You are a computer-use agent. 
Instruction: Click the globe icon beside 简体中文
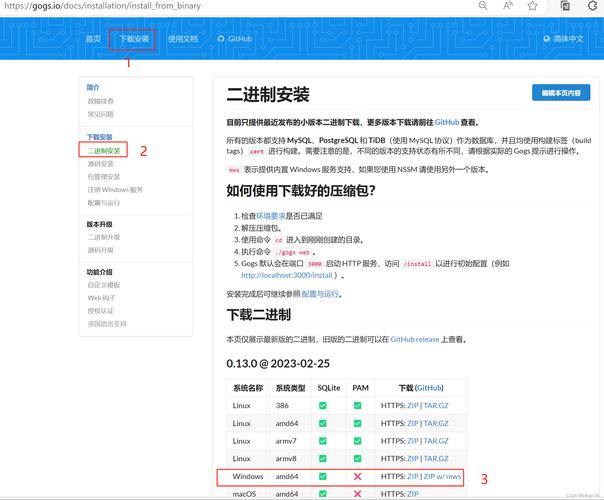point(547,39)
